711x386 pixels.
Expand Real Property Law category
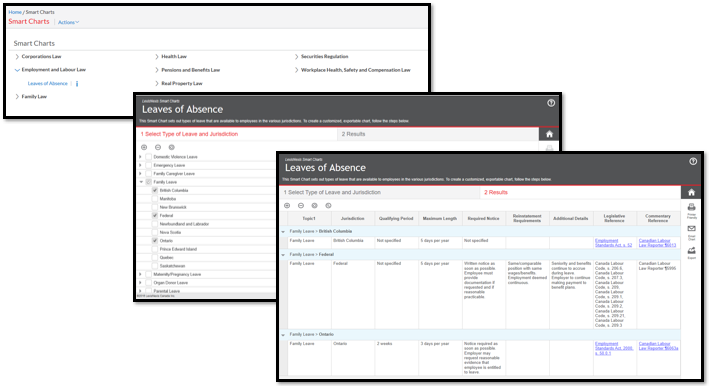point(157,83)
